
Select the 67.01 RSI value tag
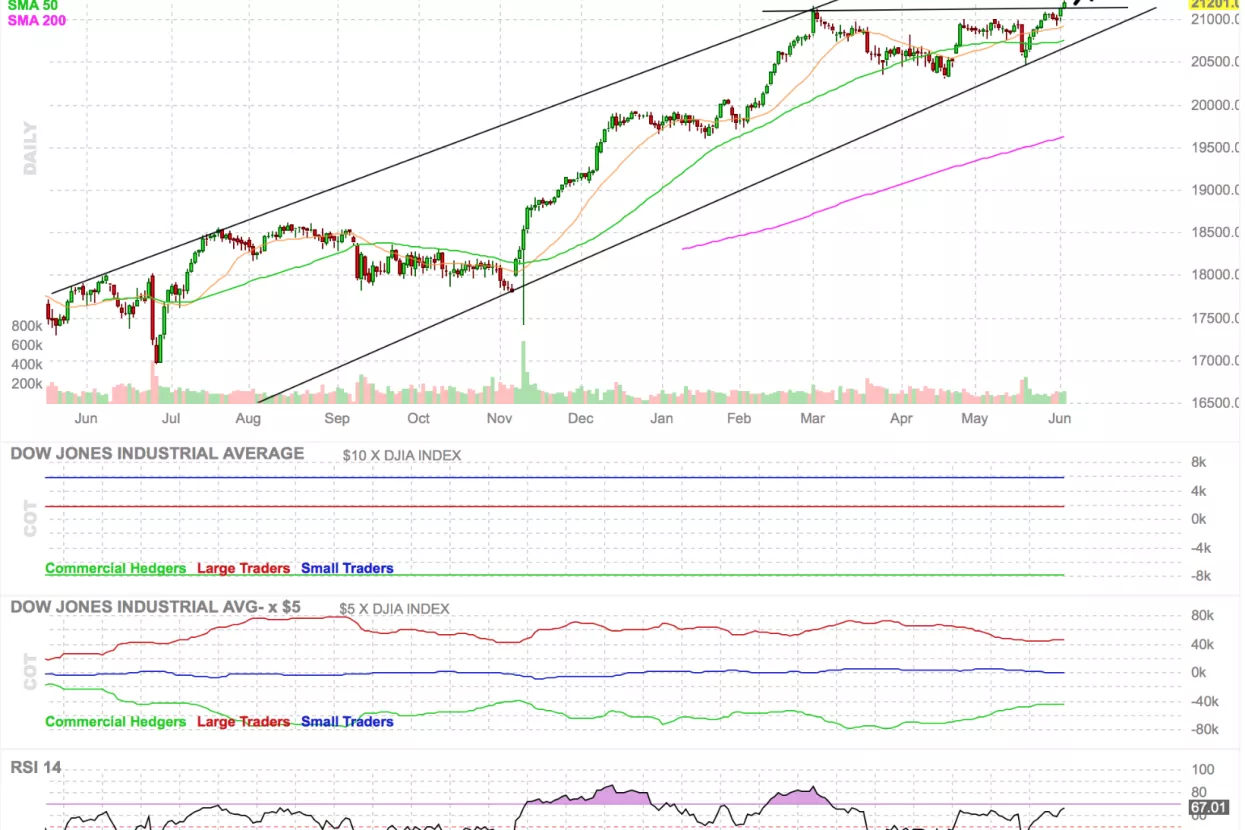click(1207, 806)
